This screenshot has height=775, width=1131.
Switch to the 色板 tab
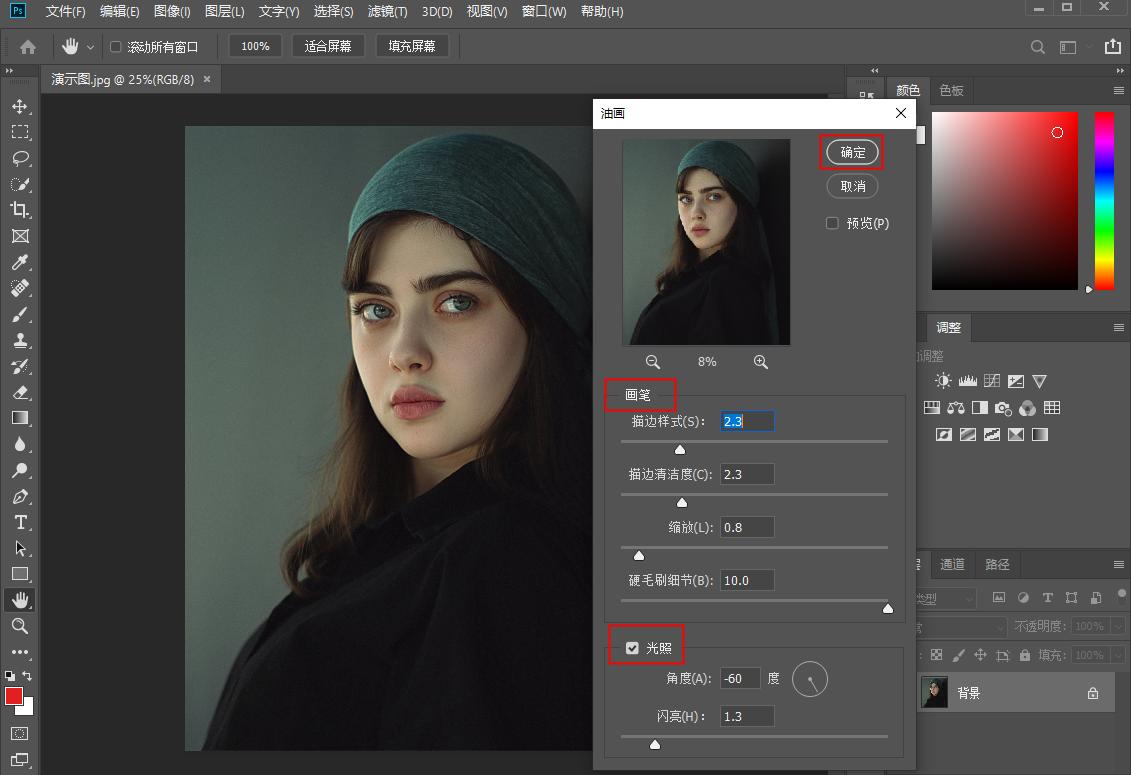(951, 90)
